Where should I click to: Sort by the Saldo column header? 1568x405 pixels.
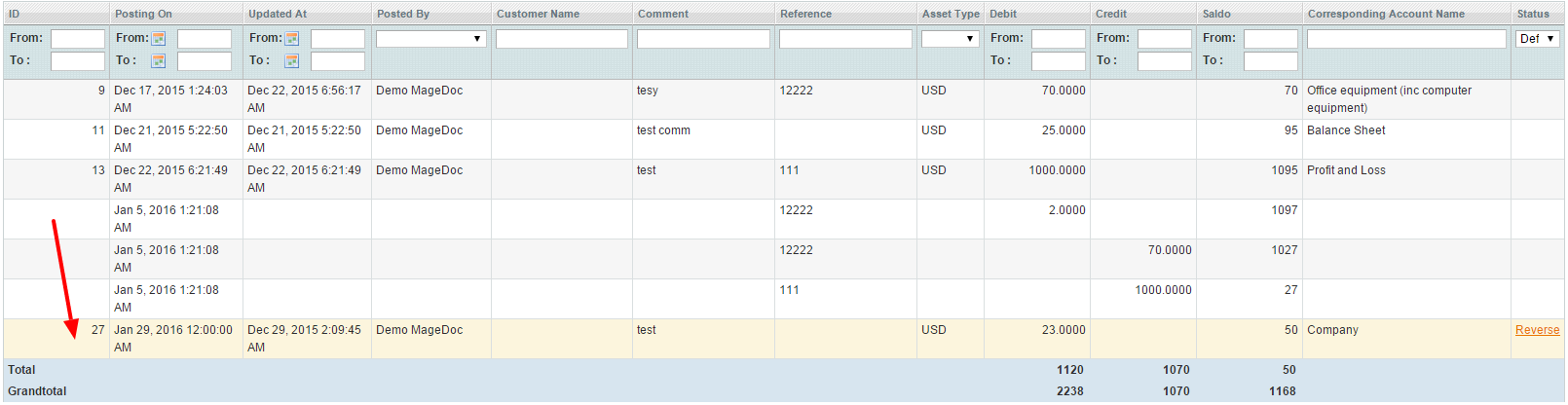[x=1216, y=14]
